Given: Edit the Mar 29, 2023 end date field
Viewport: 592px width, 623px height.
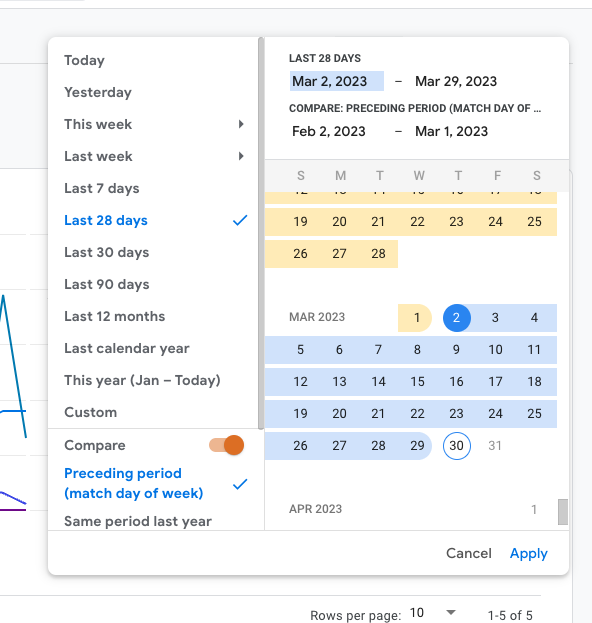Looking at the screenshot, I should click(456, 81).
